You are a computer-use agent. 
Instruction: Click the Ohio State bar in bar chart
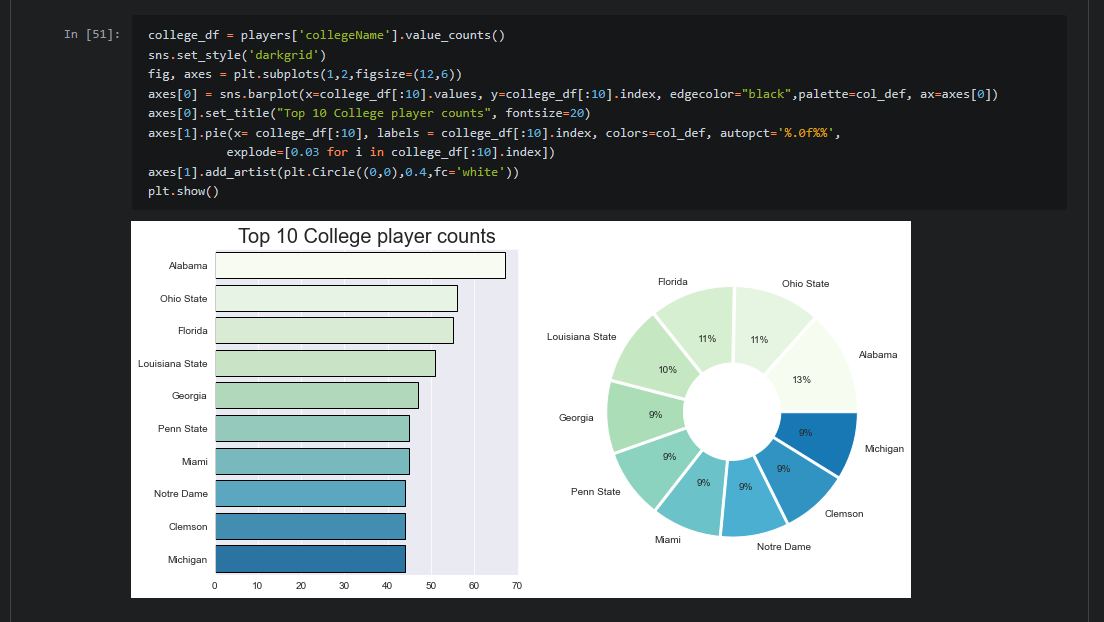pyautogui.click(x=337, y=299)
